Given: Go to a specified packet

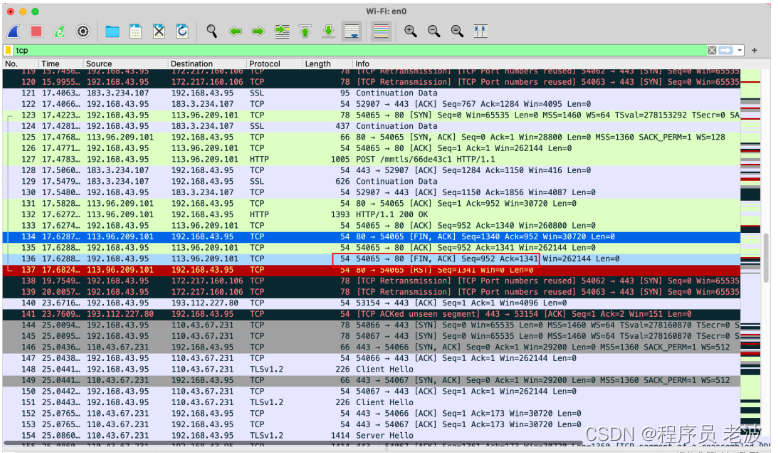Looking at the screenshot, I should click(x=282, y=32).
